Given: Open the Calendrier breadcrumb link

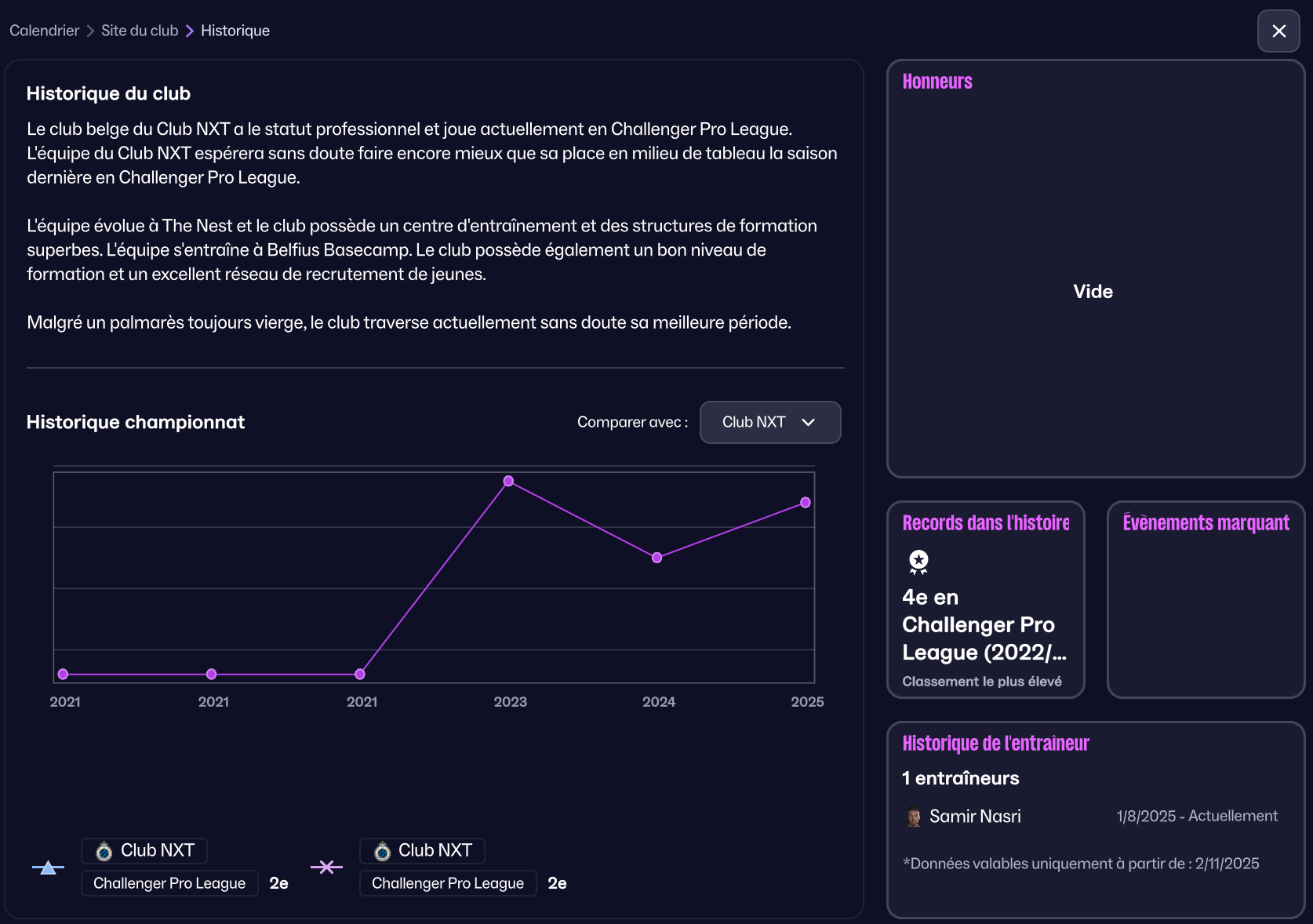Looking at the screenshot, I should [x=44, y=31].
